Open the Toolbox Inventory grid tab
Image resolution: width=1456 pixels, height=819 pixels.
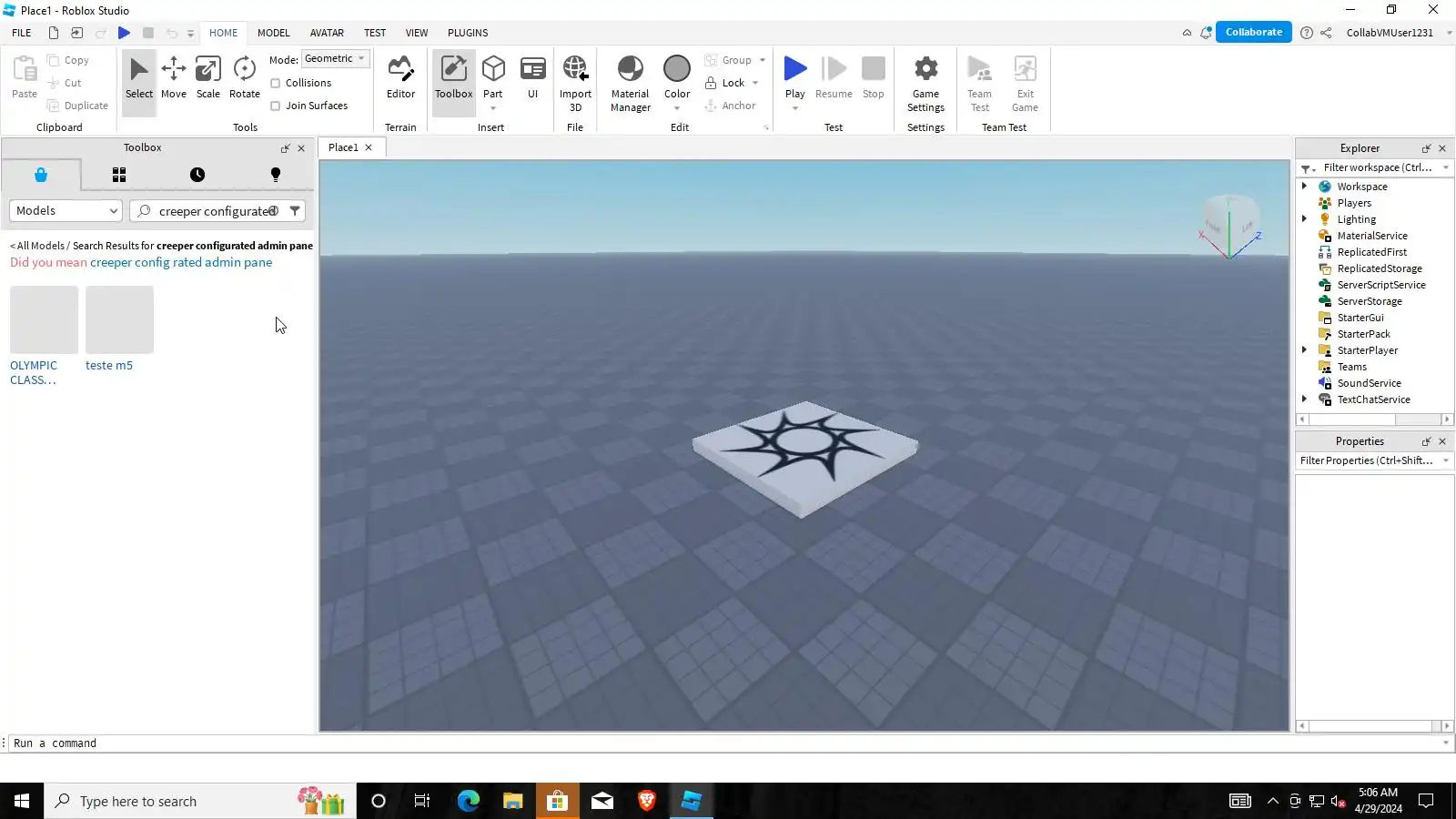pyautogui.click(x=119, y=175)
